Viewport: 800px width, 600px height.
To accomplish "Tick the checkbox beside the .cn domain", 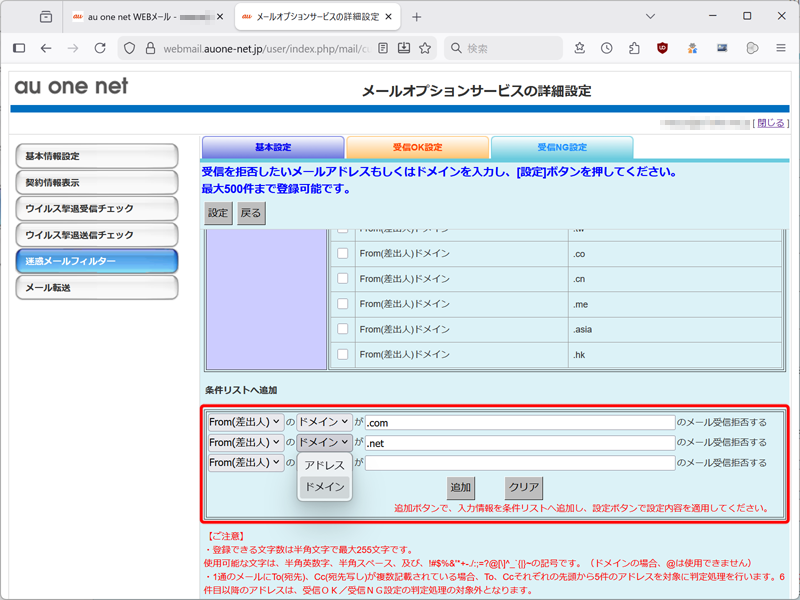I will [x=343, y=279].
